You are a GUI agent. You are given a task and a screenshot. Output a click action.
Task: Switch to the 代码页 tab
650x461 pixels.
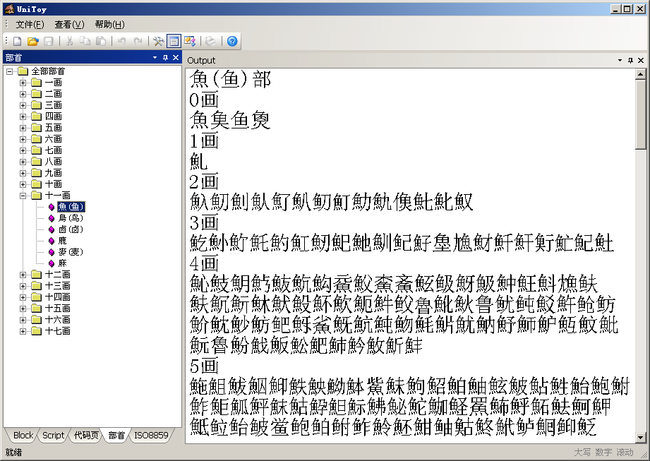tap(85, 435)
